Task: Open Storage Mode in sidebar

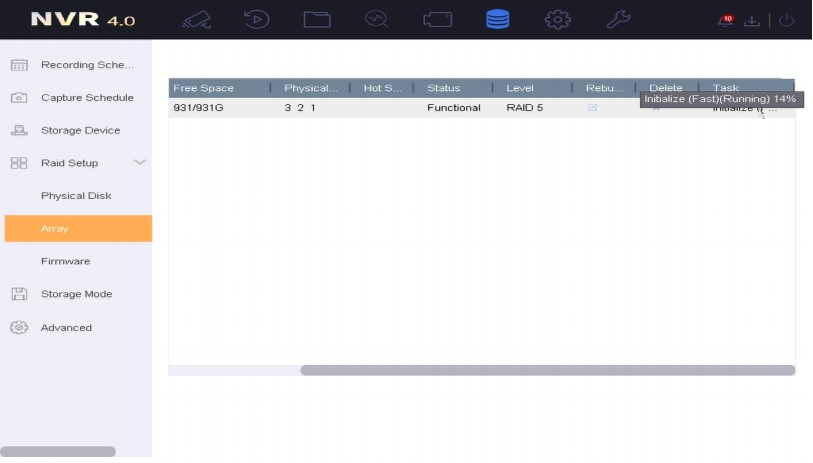Action: [76, 295]
